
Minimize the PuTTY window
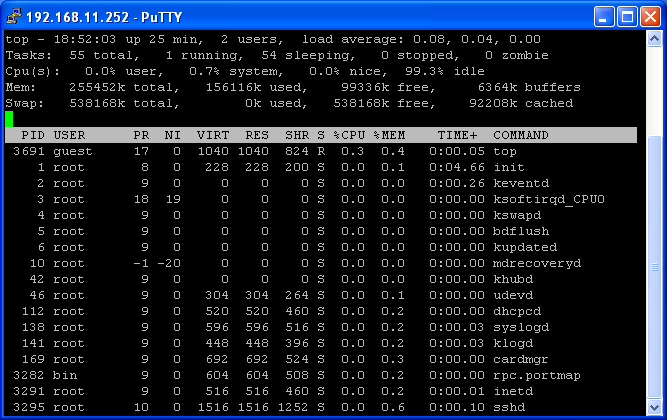[603, 16]
